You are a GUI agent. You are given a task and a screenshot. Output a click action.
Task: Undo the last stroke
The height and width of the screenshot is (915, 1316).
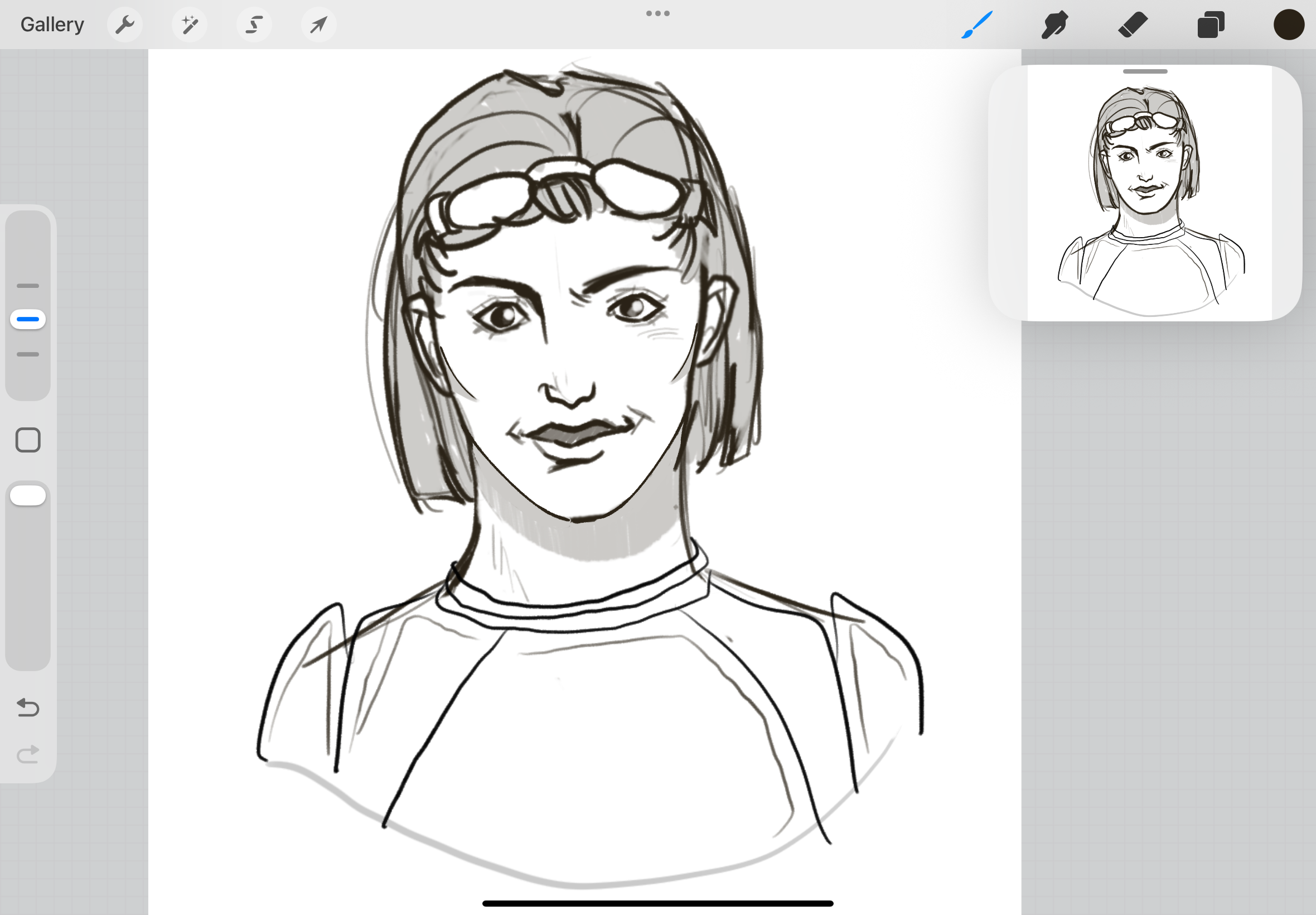(x=27, y=707)
